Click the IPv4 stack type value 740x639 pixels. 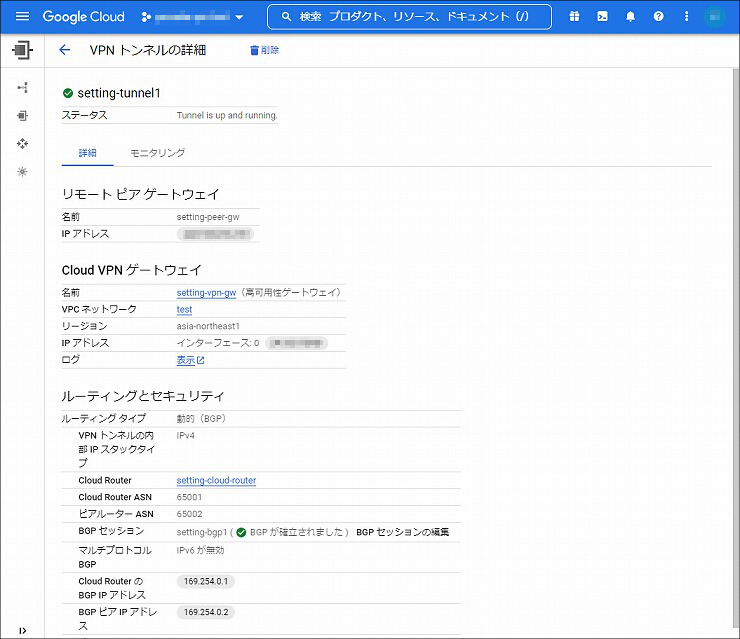185,435
